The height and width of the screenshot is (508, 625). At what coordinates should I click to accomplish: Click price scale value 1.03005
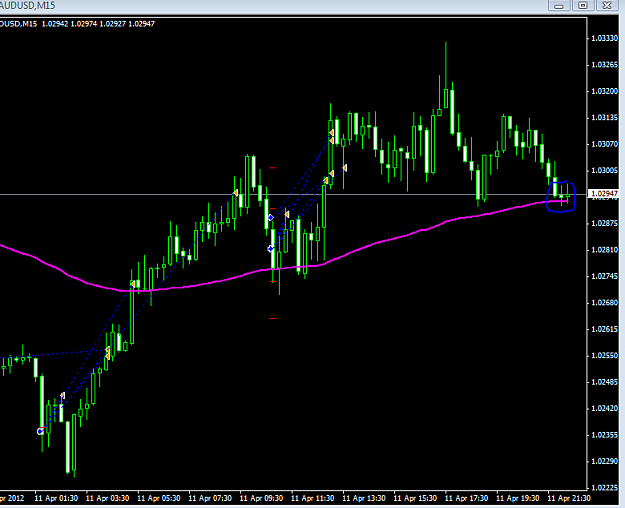(x=604, y=171)
